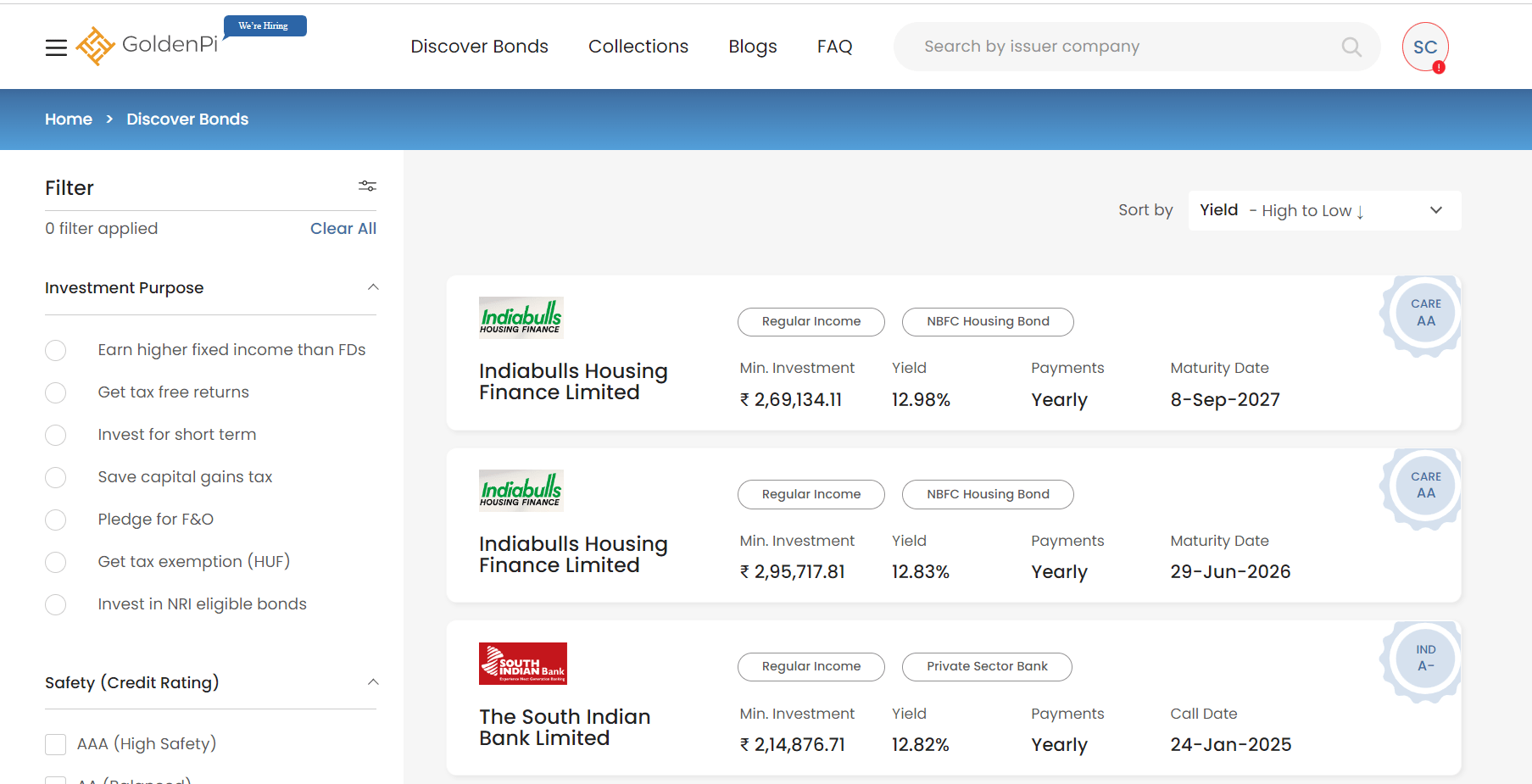The image size is (1532, 784).
Task: Select Earn higher fixed income than FDs
Action: (56, 351)
